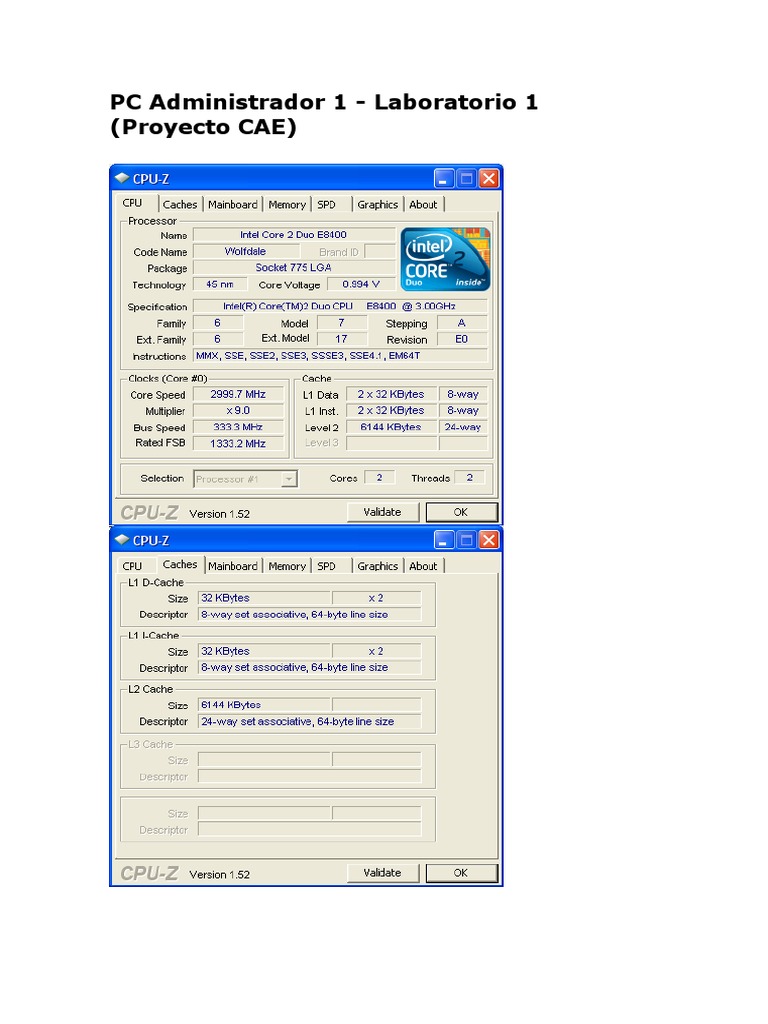768x1024 pixels.
Task: Go to the SPD tab in the lower window
Action: (x=327, y=566)
